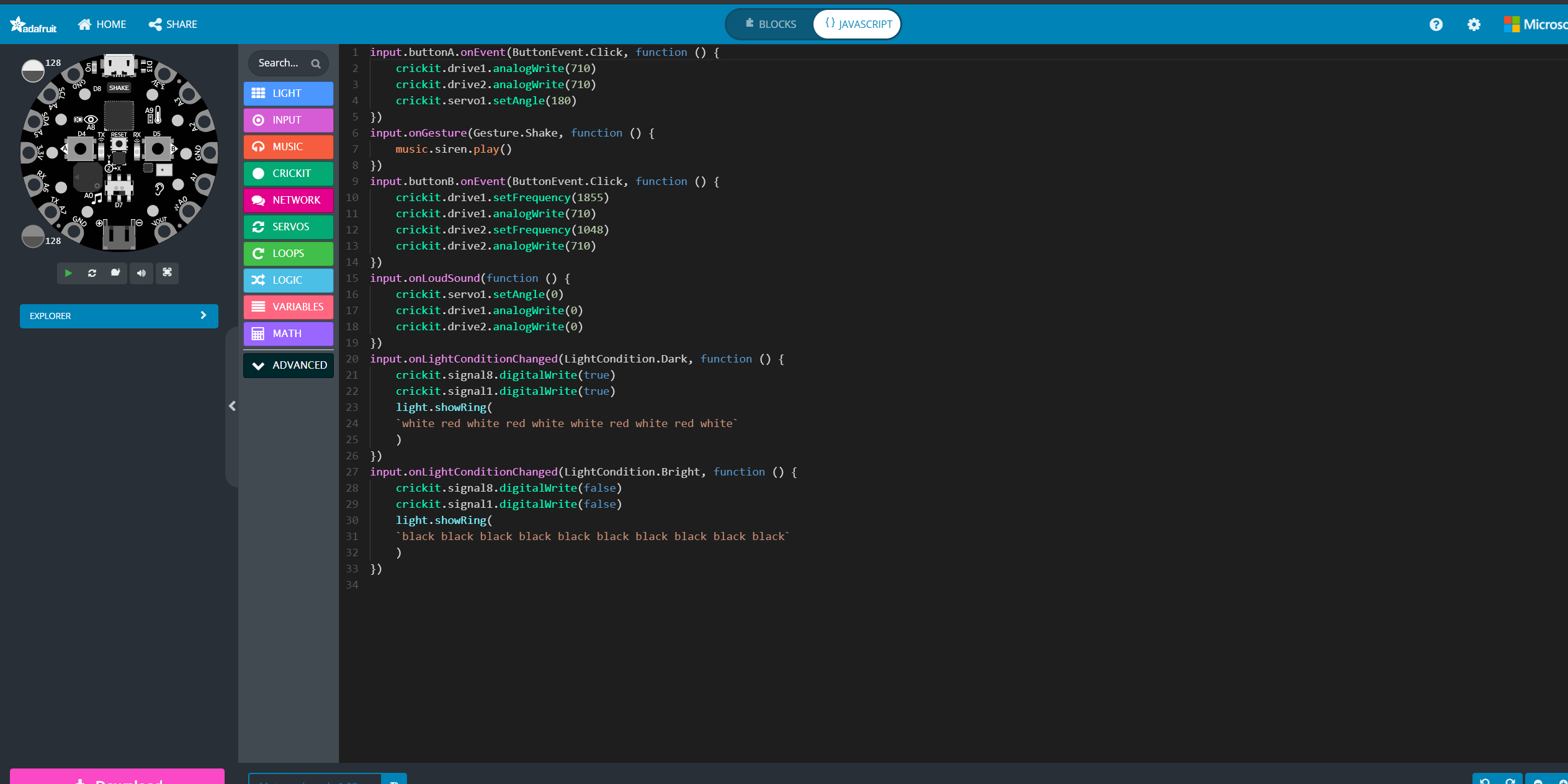
Task: Click the A1 pad on the board
Action: point(205,183)
